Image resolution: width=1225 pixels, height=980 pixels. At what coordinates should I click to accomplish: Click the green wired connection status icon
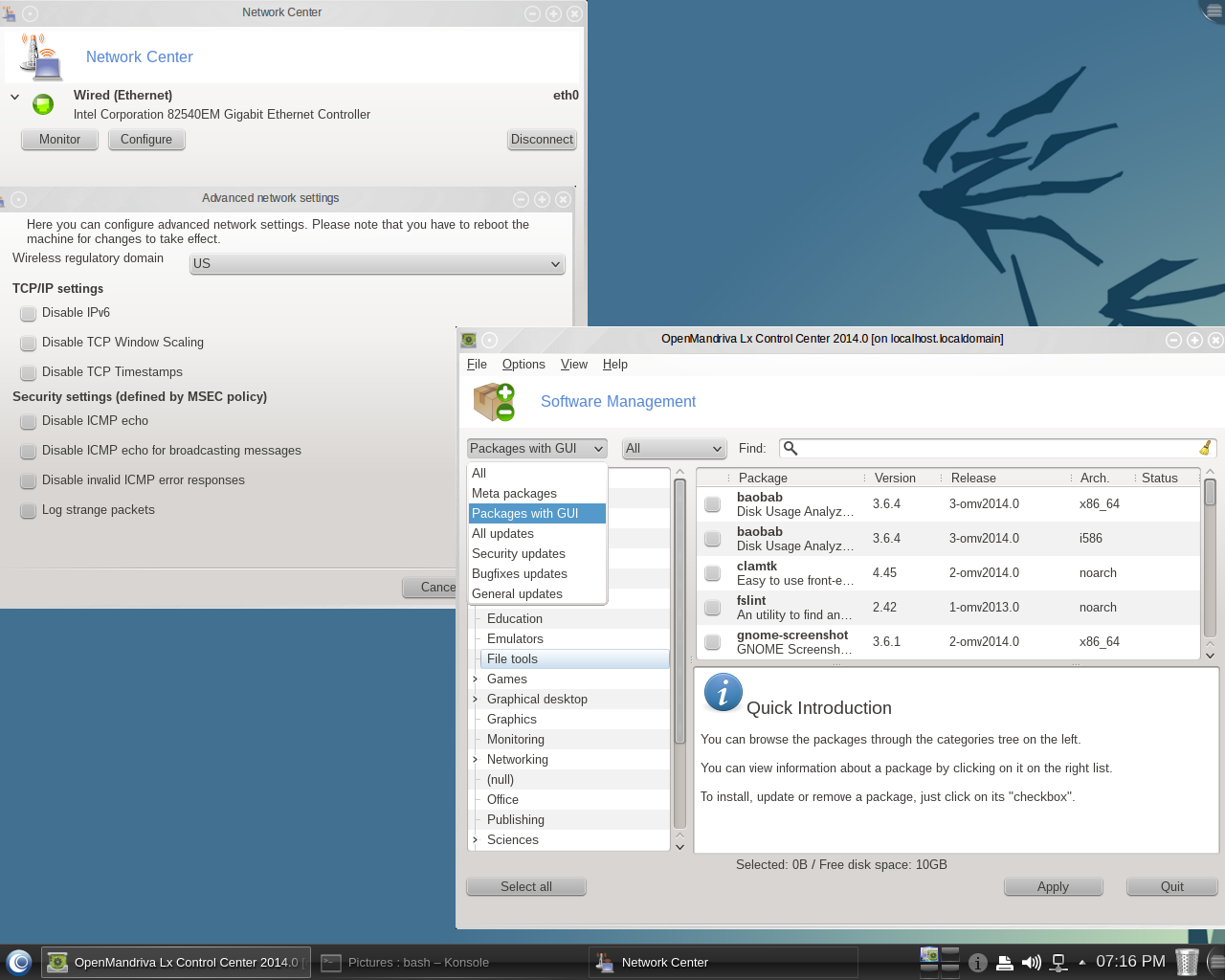tap(43, 104)
